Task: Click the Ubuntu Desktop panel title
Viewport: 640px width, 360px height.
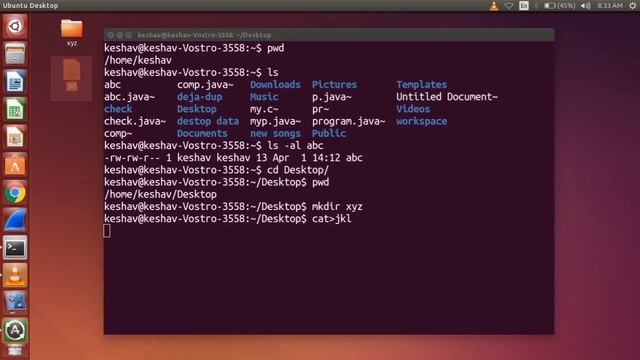Action: click(30, 5)
